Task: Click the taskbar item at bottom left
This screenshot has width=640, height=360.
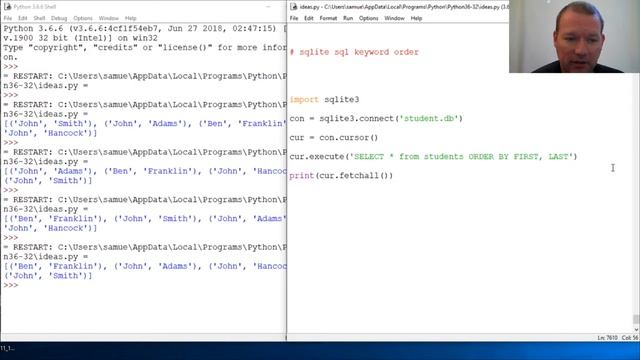Action: pyautogui.click(x=7, y=348)
